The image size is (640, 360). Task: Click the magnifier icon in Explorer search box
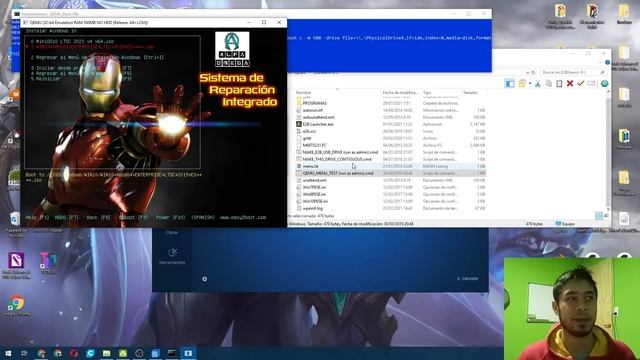click(x=602, y=72)
